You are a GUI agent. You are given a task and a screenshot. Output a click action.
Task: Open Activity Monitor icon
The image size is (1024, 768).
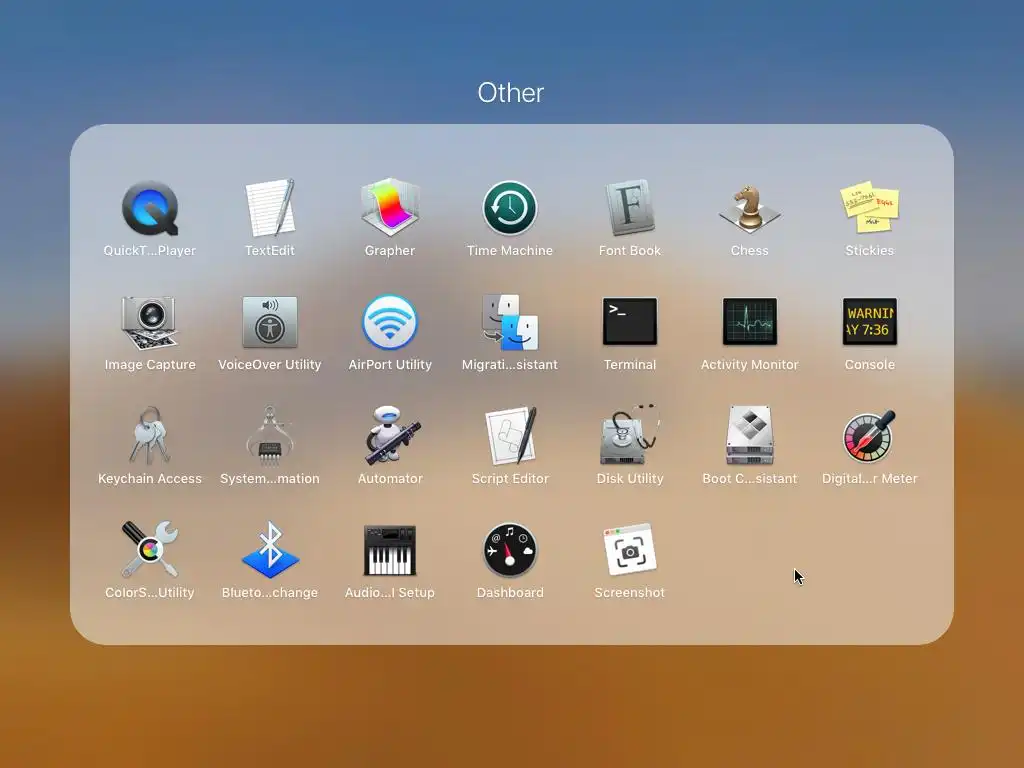(x=750, y=321)
